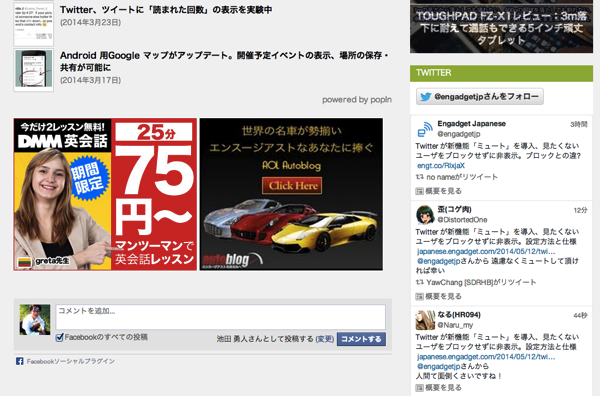This screenshot has width=600, height=396.
Task: Open the TOUGHPAD FZ-X1 review banner
Action: pos(501,27)
